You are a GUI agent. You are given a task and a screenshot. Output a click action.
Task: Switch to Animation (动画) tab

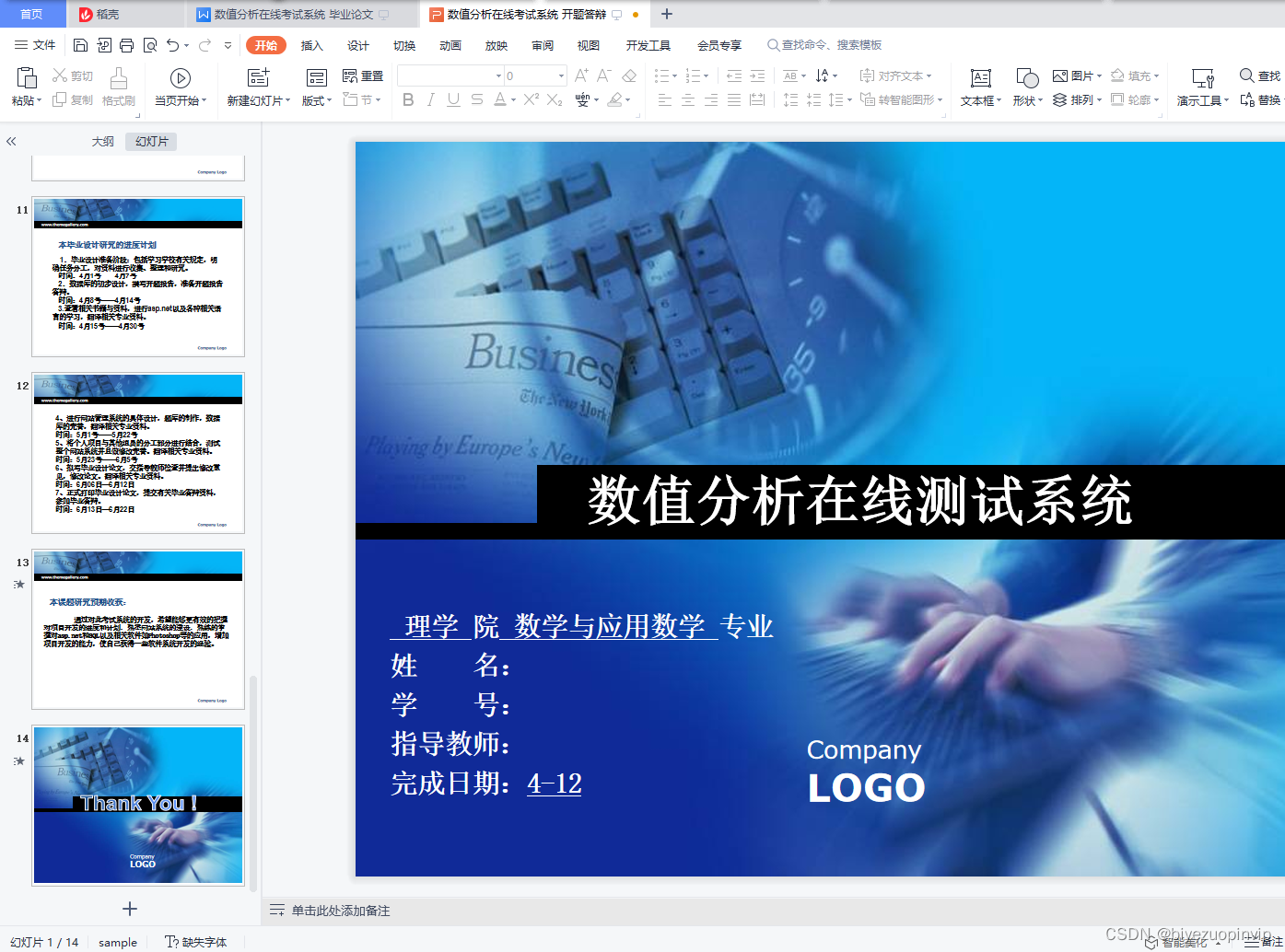450,45
